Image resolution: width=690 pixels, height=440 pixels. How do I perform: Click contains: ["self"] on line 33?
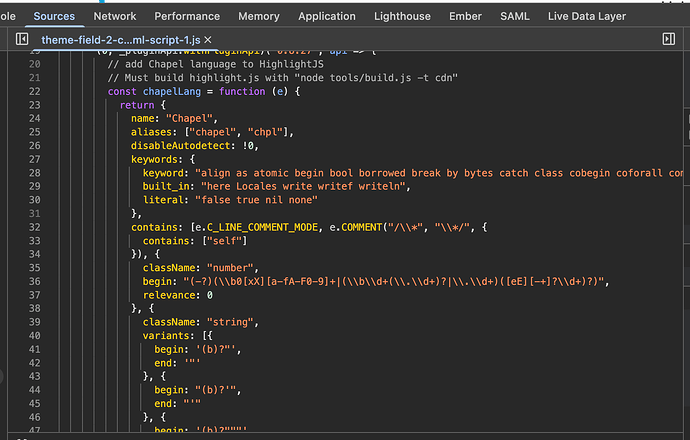(195, 241)
